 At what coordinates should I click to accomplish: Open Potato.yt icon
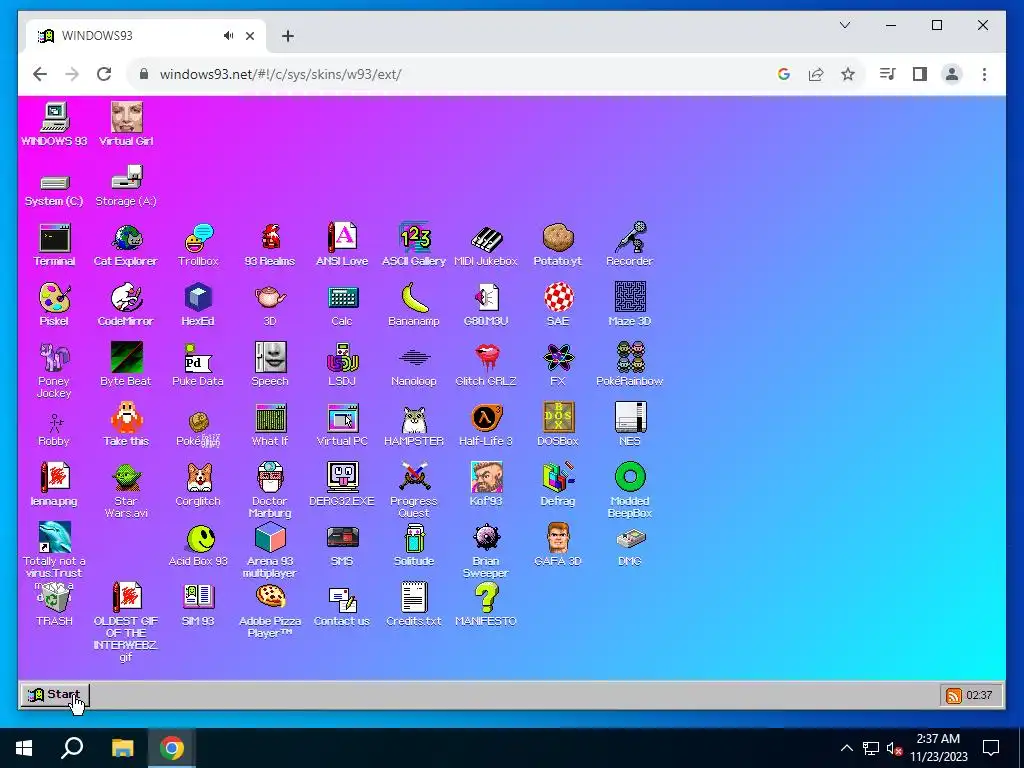click(558, 238)
